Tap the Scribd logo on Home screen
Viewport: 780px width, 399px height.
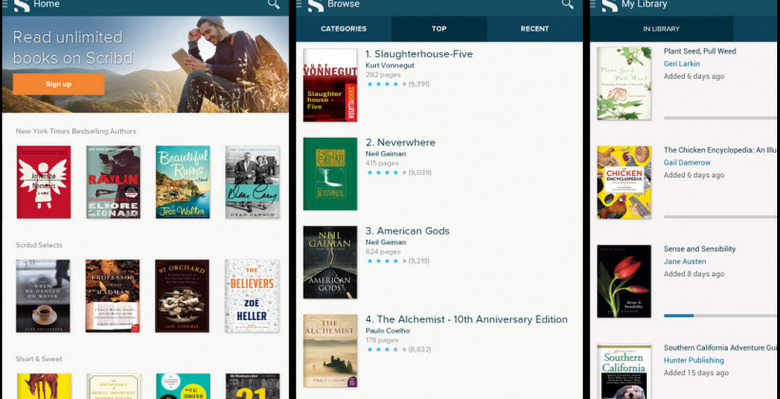(x=21, y=5)
